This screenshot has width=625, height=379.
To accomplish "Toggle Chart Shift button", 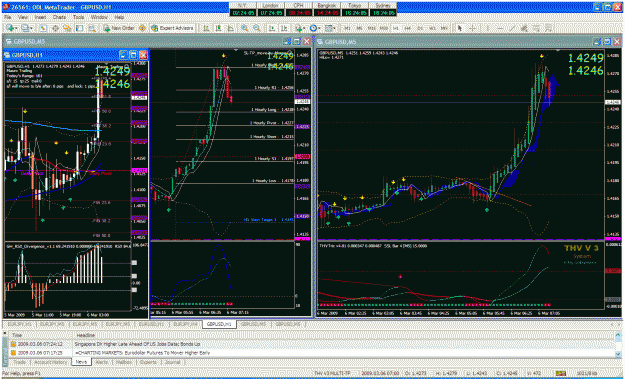I will [x=284, y=28].
